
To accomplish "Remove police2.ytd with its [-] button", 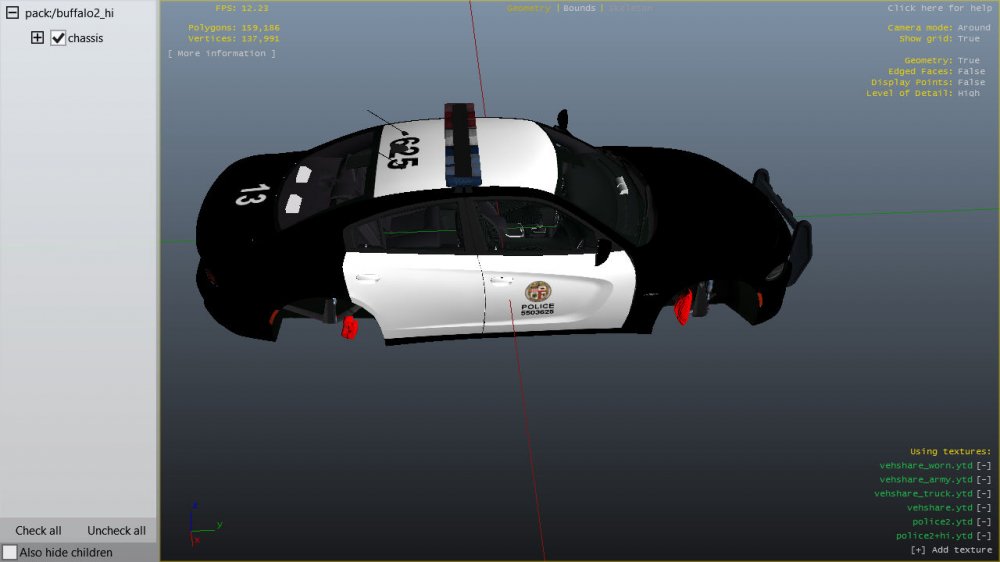I will [x=984, y=522].
